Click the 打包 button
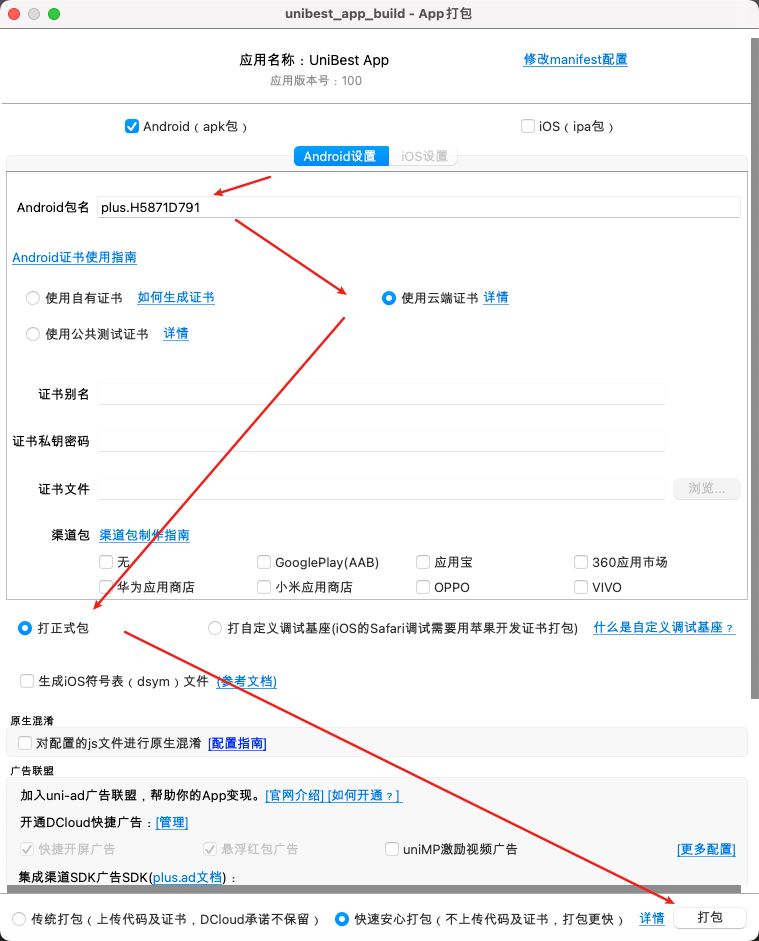 (x=710, y=918)
